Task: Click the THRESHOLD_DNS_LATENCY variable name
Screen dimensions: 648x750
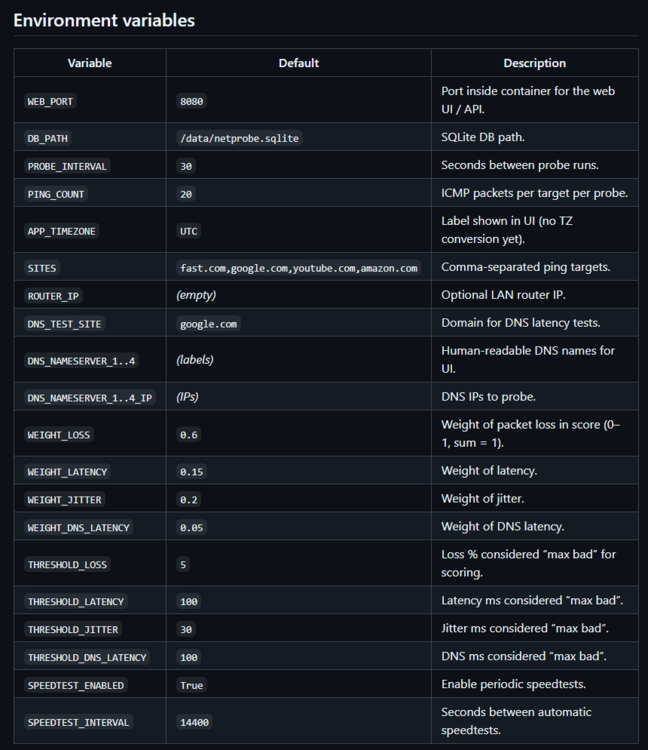Action: tap(87, 657)
